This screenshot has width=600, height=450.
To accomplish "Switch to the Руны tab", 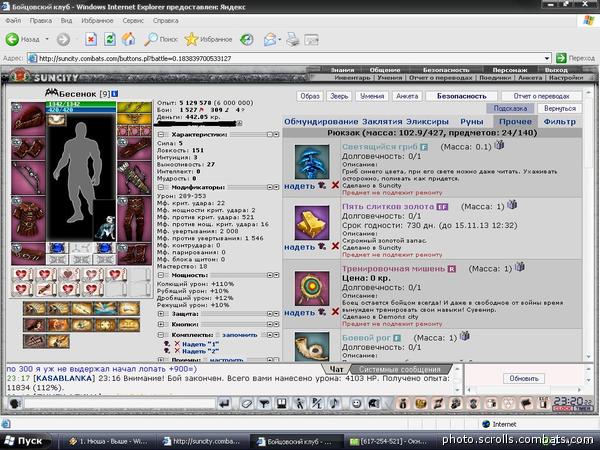I will [472, 122].
